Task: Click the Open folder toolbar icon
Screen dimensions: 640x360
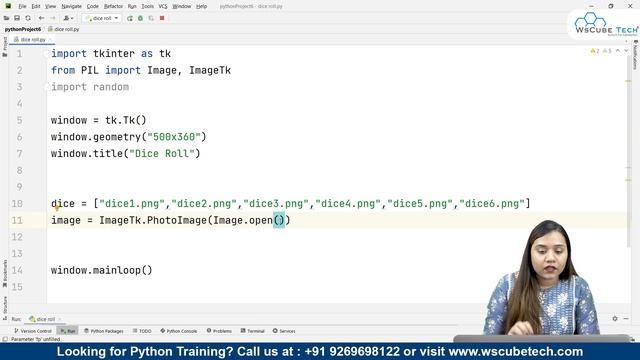Action: [x=6, y=18]
